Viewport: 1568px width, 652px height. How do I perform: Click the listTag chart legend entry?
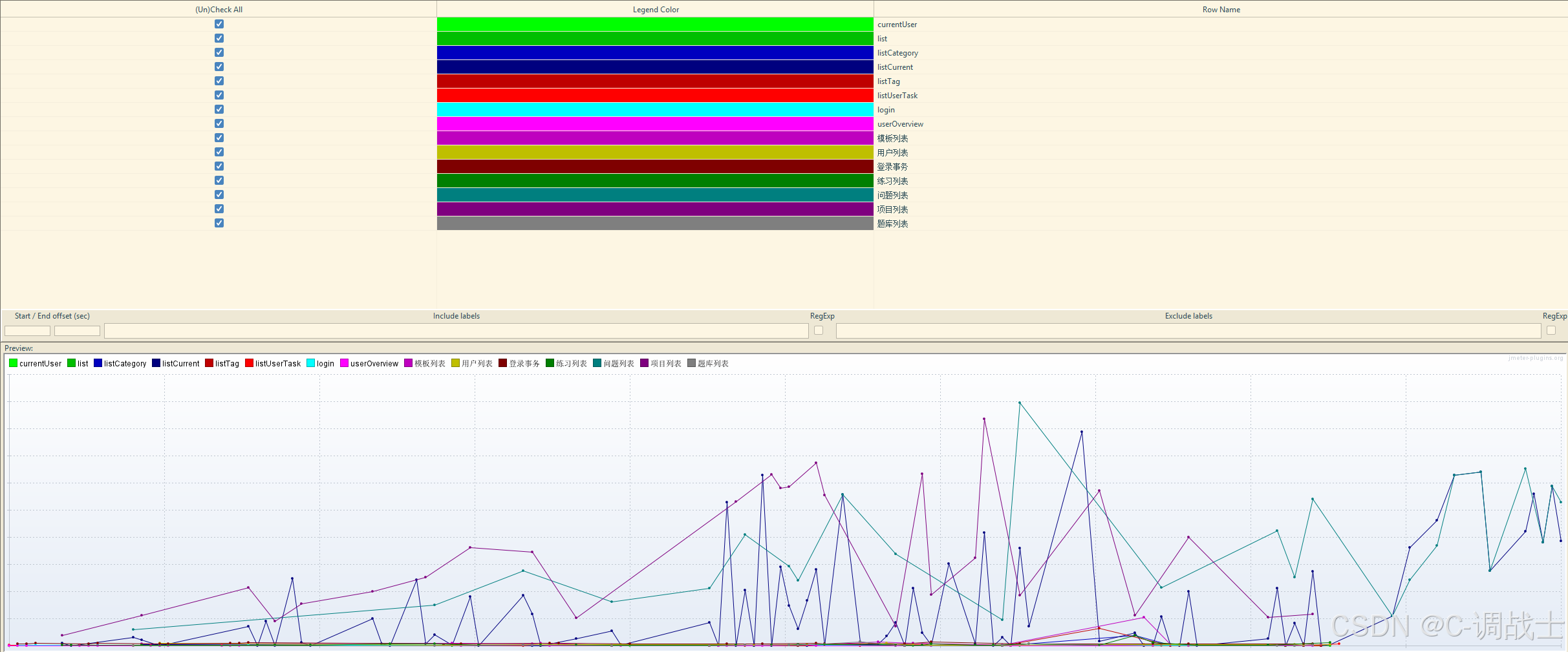pyautogui.click(x=222, y=363)
